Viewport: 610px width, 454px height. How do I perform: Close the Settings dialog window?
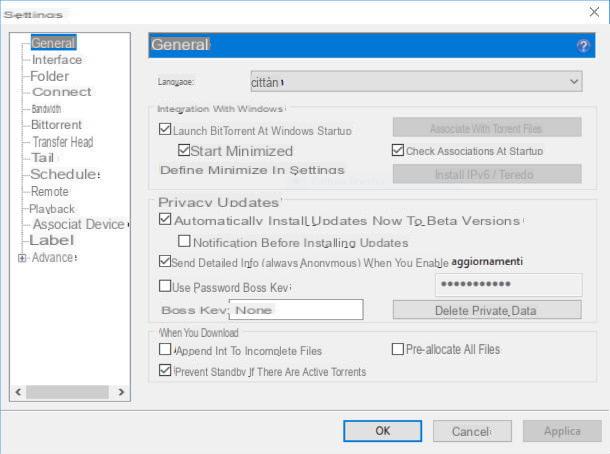coord(594,12)
